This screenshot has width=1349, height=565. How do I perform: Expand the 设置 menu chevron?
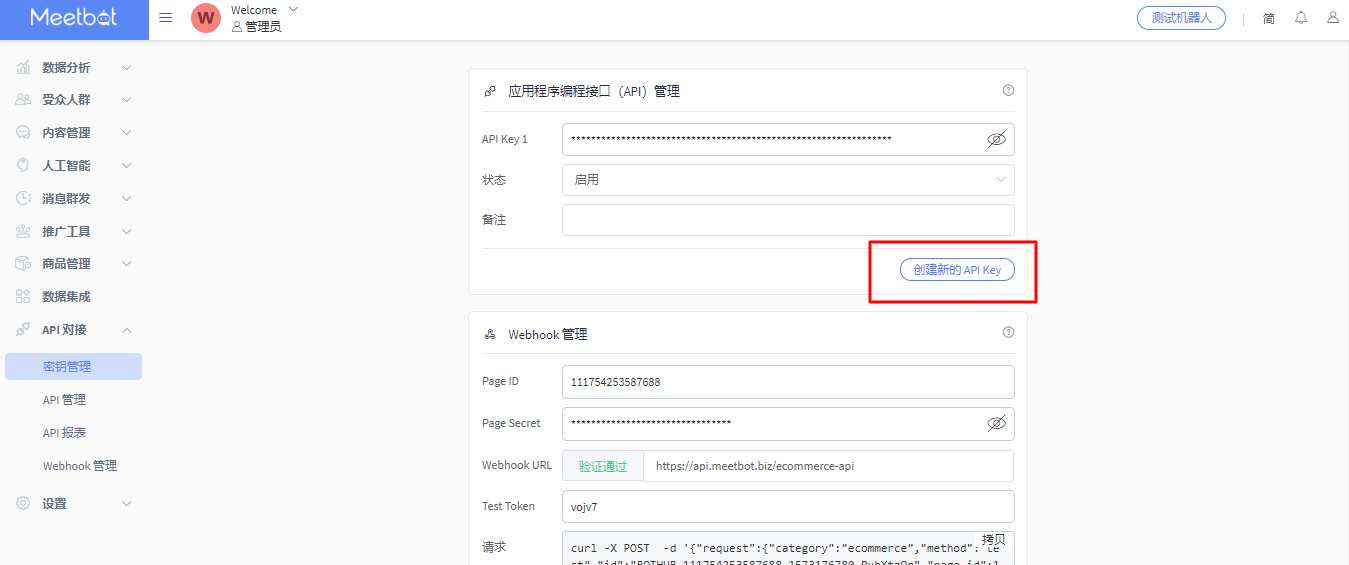(126, 504)
